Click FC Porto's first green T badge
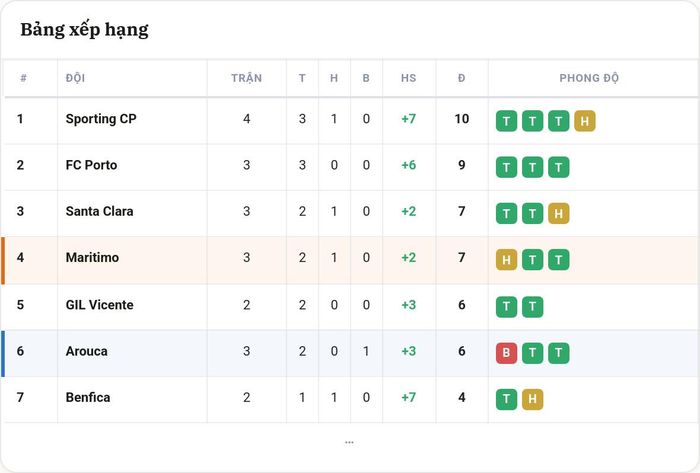 pos(506,167)
